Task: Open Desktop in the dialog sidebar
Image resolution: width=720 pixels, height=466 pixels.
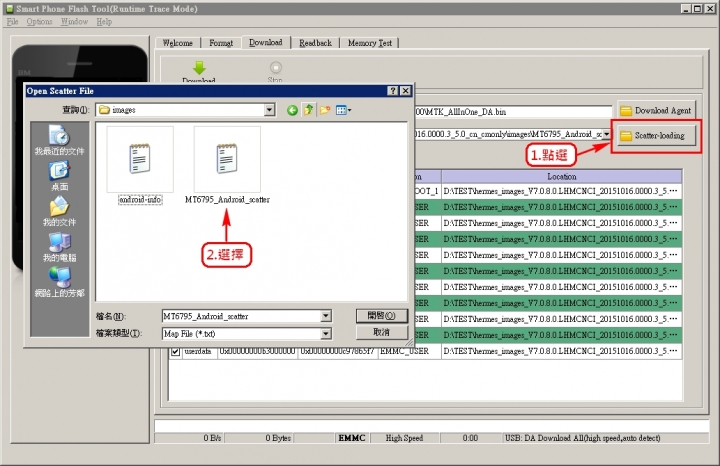Action: [60, 176]
